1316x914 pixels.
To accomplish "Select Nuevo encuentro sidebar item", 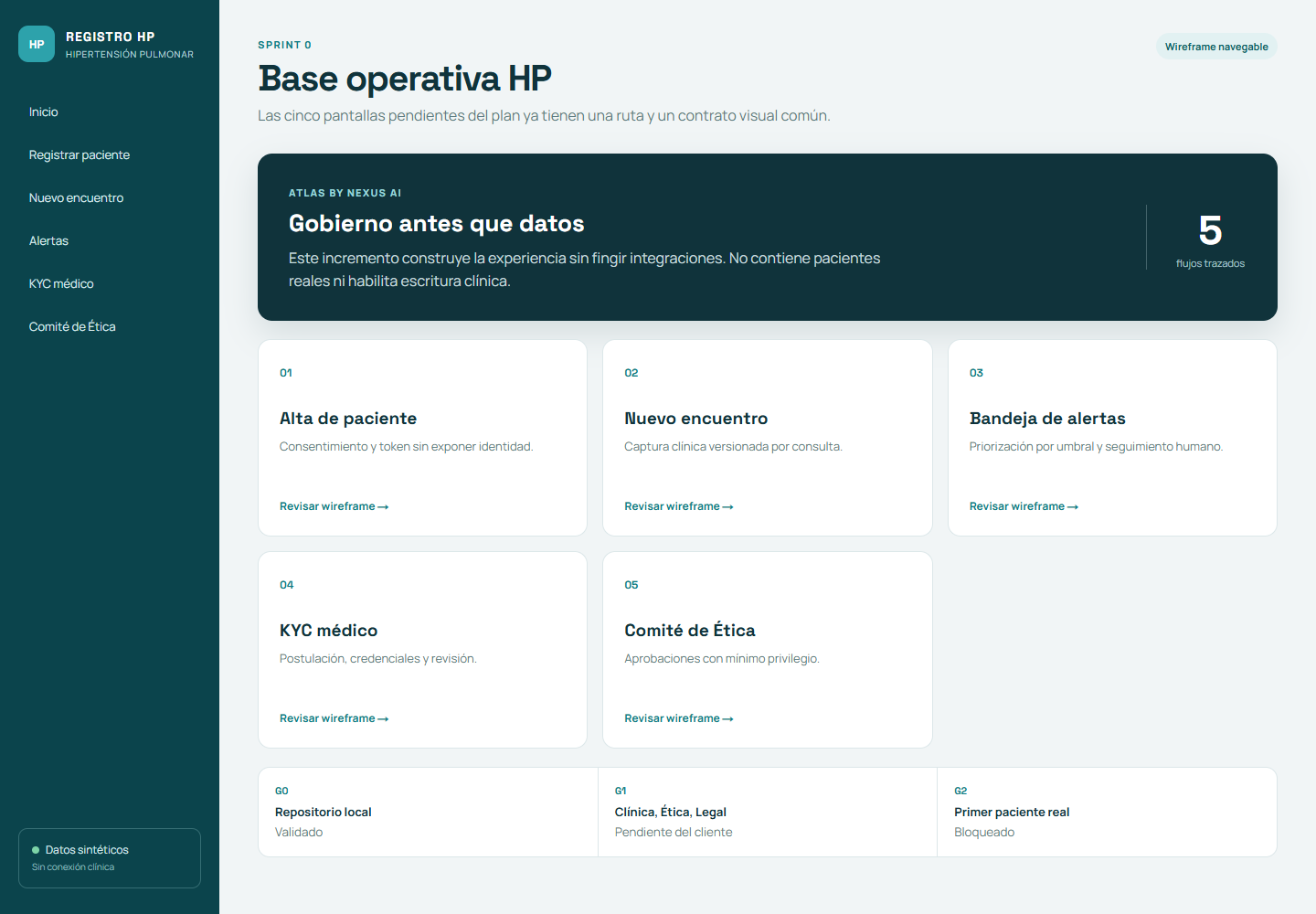I will [x=110, y=197].
